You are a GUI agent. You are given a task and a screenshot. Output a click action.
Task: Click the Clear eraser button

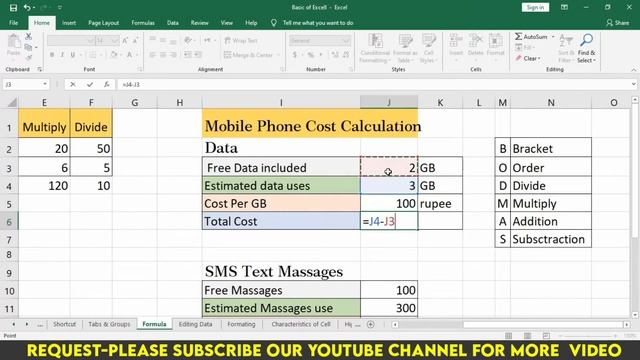[527, 58]
